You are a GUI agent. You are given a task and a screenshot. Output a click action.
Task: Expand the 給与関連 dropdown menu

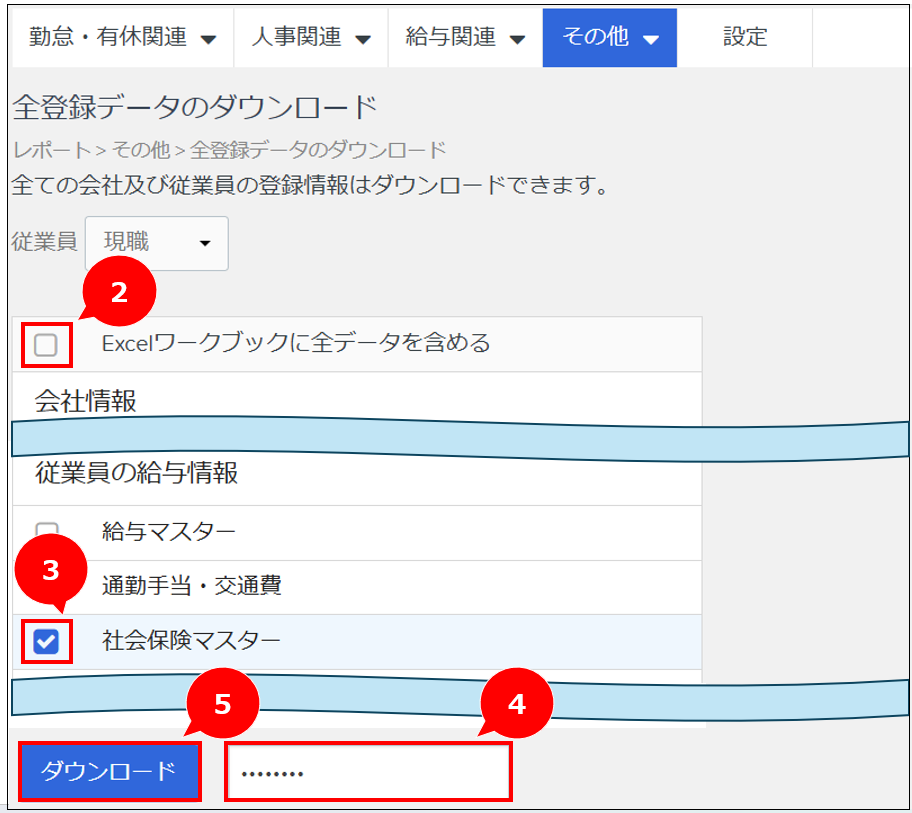coord(517,40)
